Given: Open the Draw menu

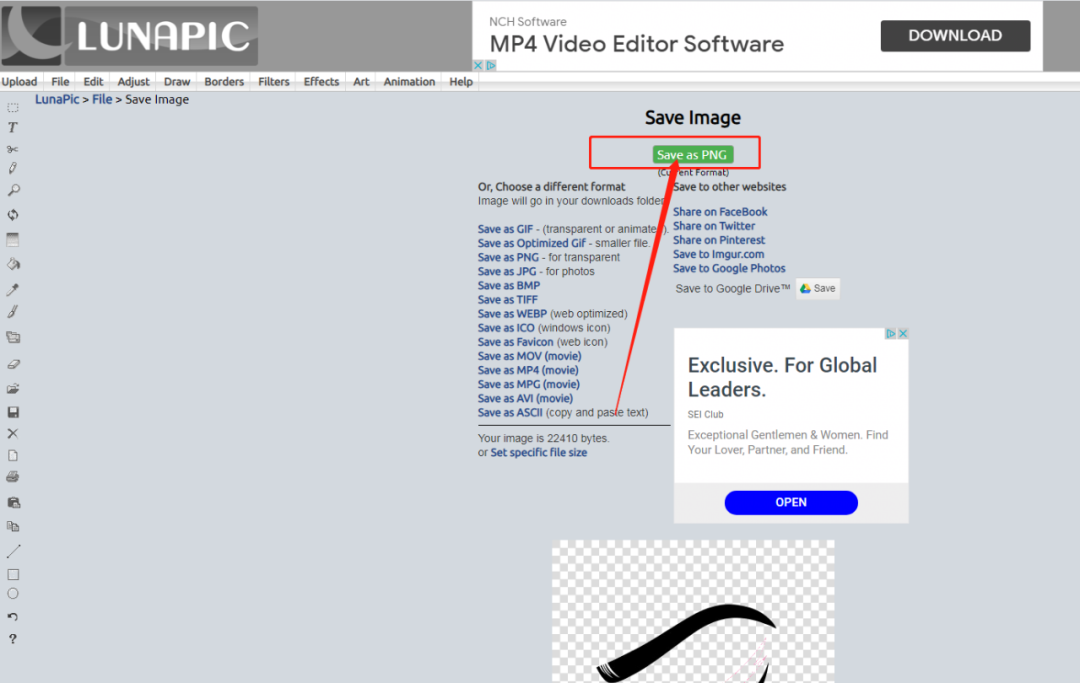Looking at the screenshot, I should point(176,81).
